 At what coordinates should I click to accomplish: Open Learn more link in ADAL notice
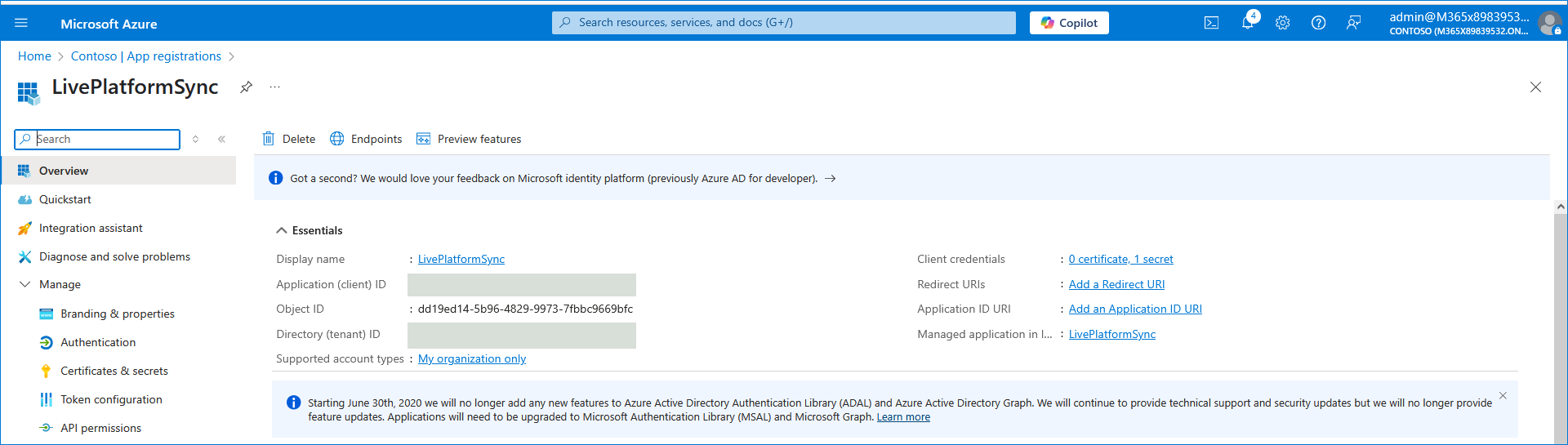click(x=903, y=417)
